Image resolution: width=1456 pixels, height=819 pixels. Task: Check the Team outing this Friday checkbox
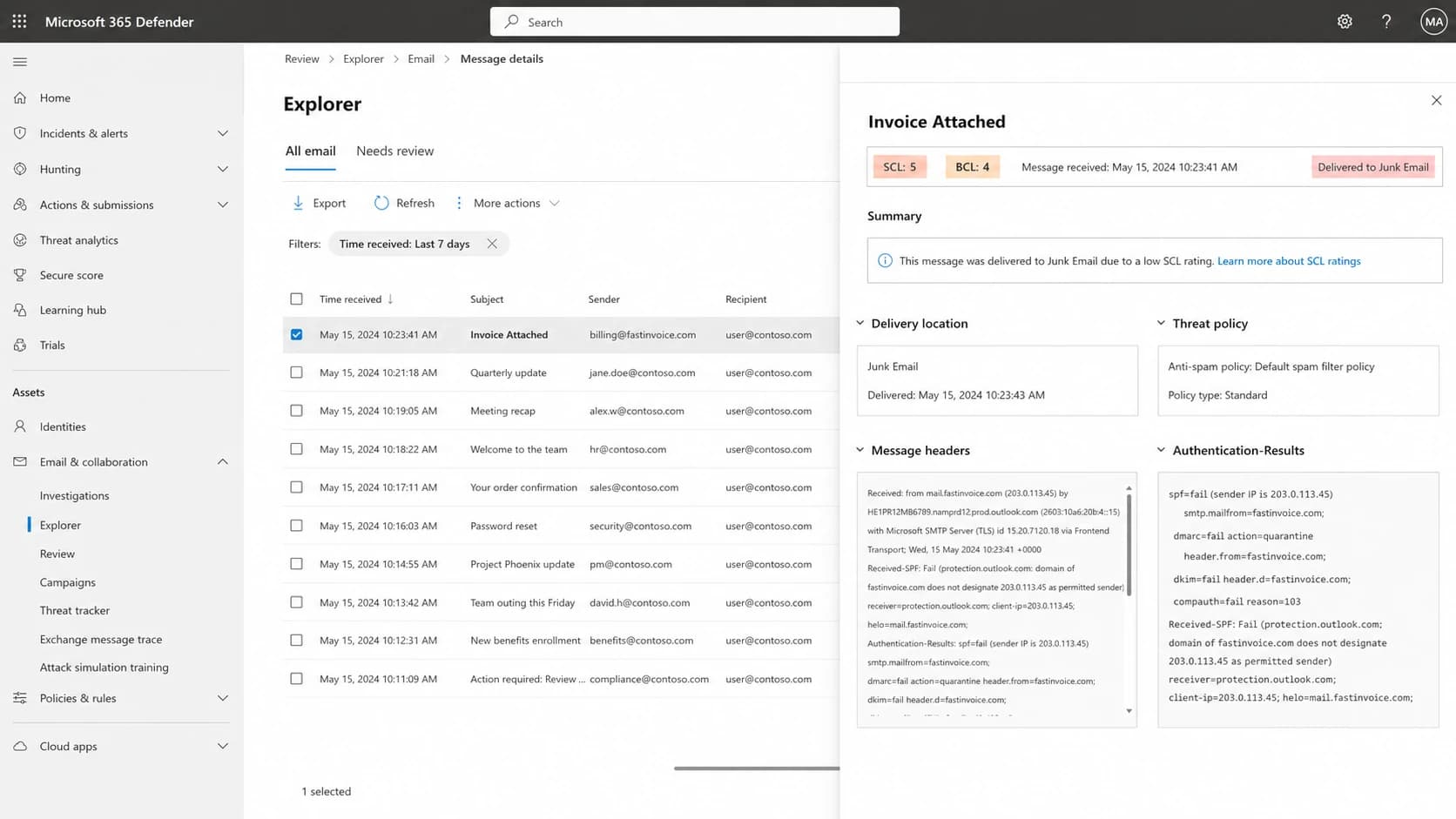[x=296, y=602]
